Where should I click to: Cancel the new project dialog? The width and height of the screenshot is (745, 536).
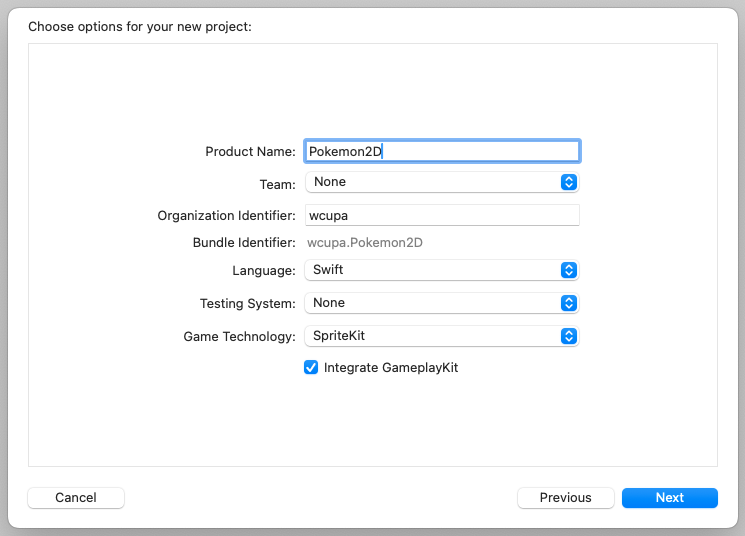[x=76, y=498]
